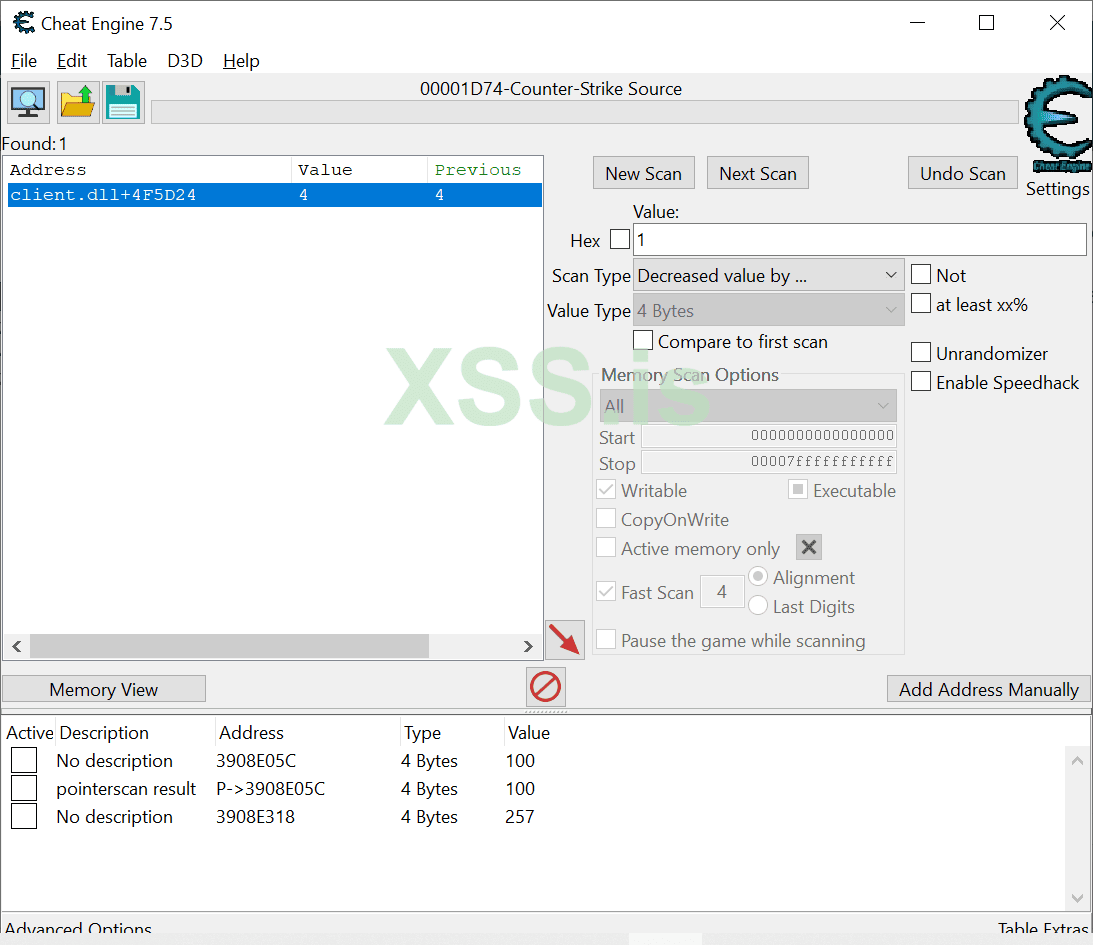
Task: Open the Table menu
Action: pos(127,61)
